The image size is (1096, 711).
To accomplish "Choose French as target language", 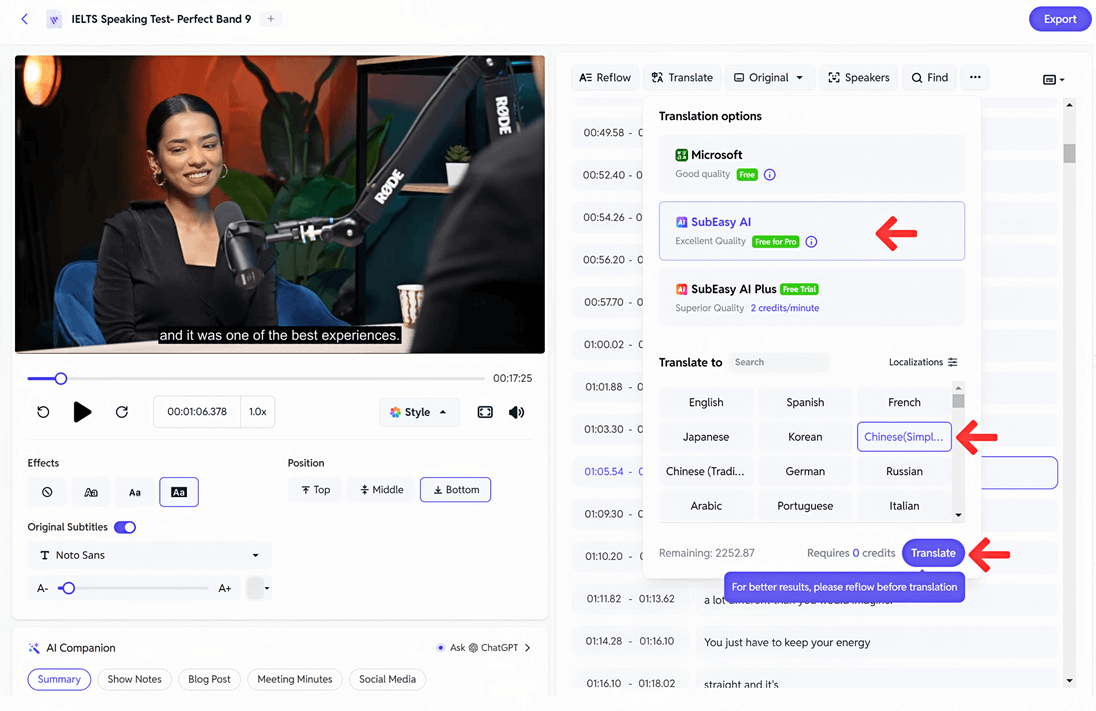I will (904, 403).
